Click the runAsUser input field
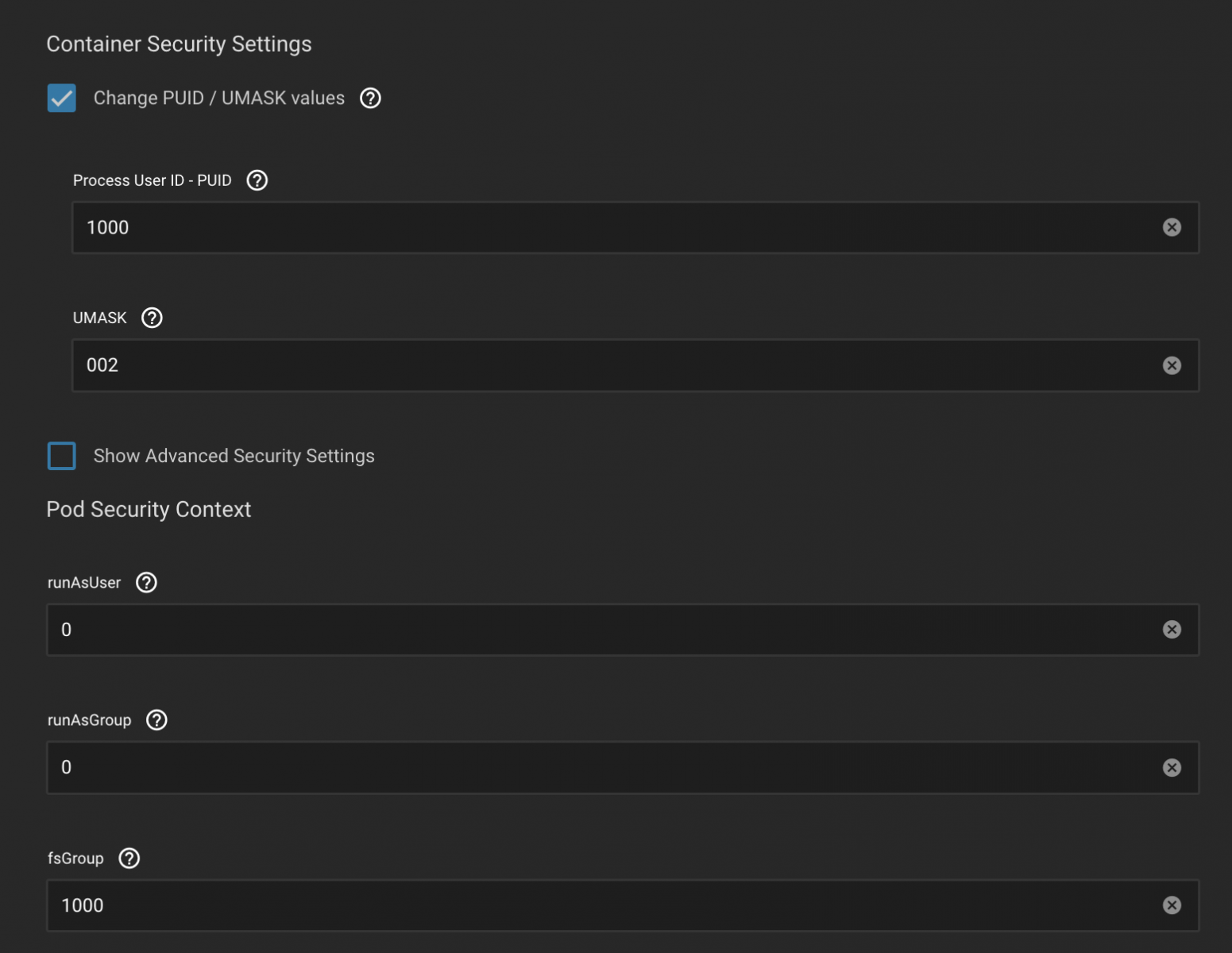This screenshot has width=1232, height=953. (604, 630)
